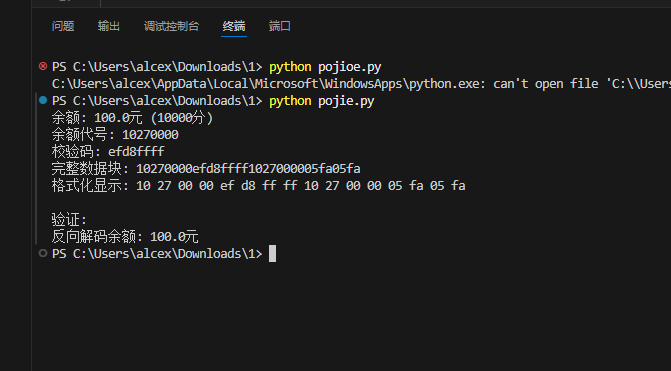Switch to the 问题 tab
This screenshot has width=671, height=371.
tap(63, 26)
